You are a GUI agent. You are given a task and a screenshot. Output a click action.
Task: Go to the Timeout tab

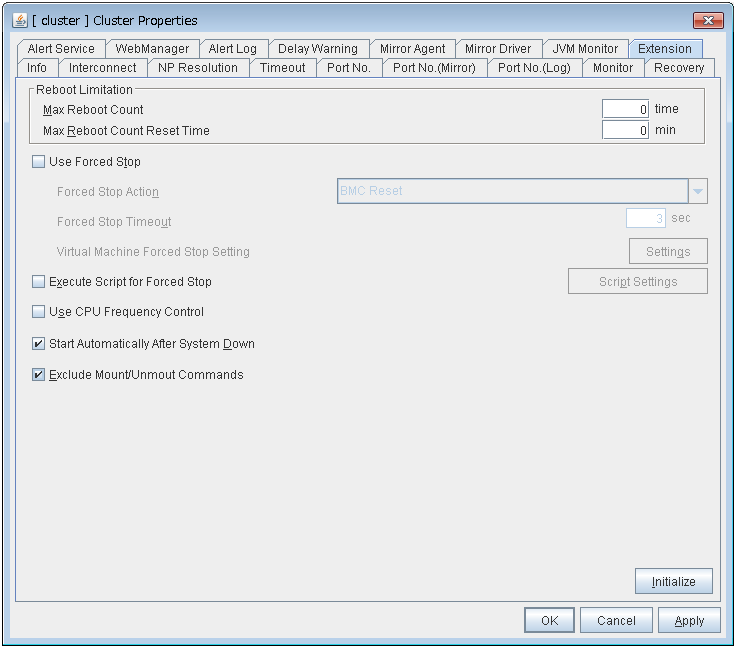283,68
